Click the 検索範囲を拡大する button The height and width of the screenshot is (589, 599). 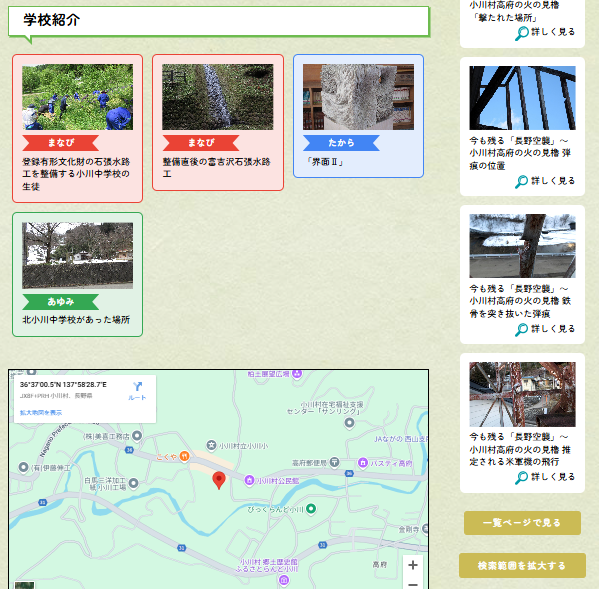[x=522, y=565]
